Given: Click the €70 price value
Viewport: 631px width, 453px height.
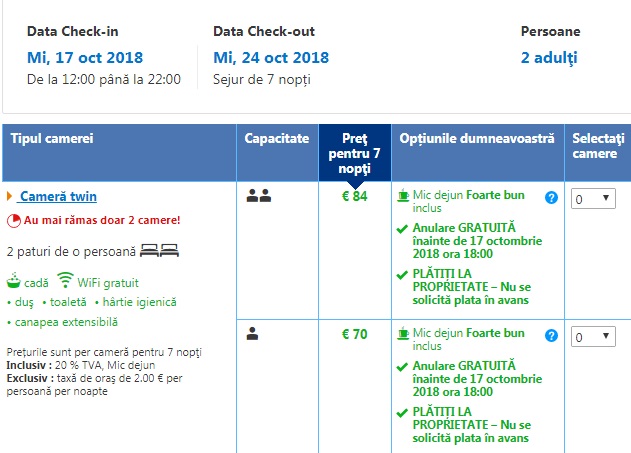Looking at the screenshot, I should 354,334.
